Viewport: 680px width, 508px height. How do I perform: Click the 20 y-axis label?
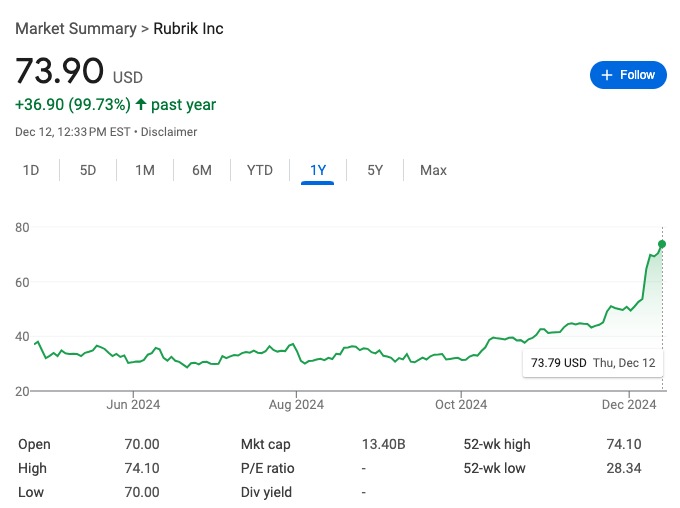[x=22, y=391]
